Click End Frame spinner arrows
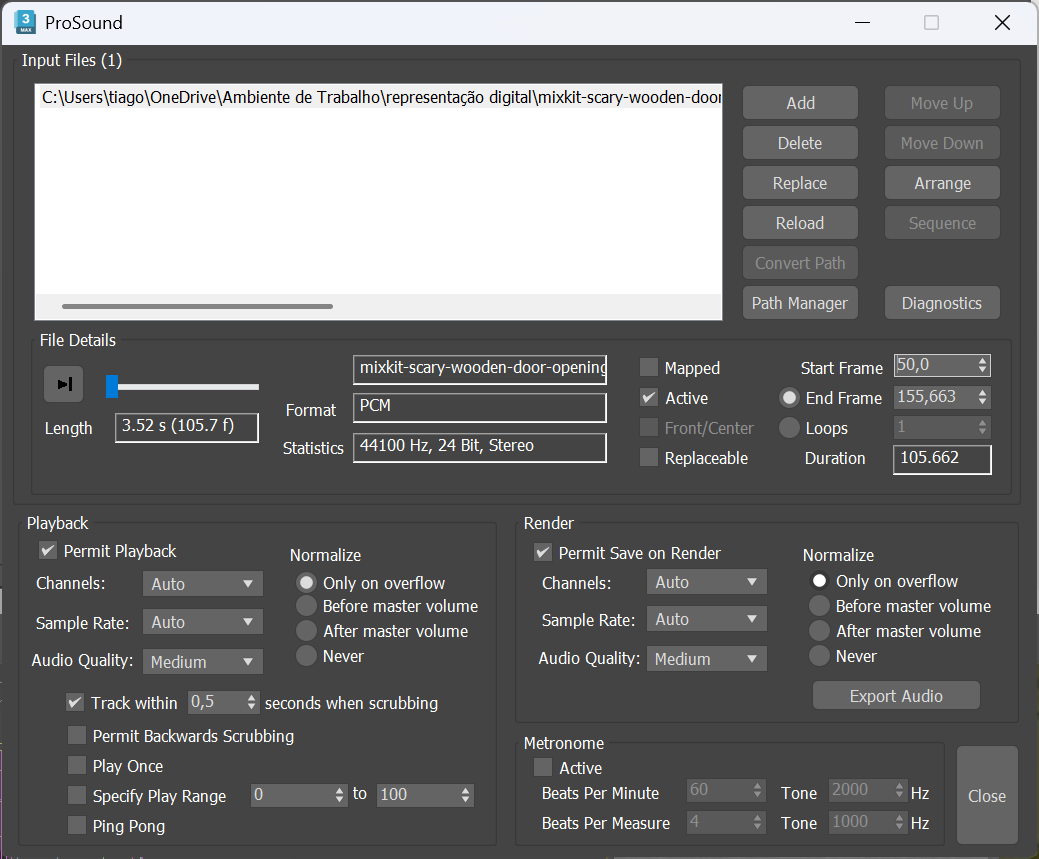This screenshot has width=1039, height=859. (983, 398)
